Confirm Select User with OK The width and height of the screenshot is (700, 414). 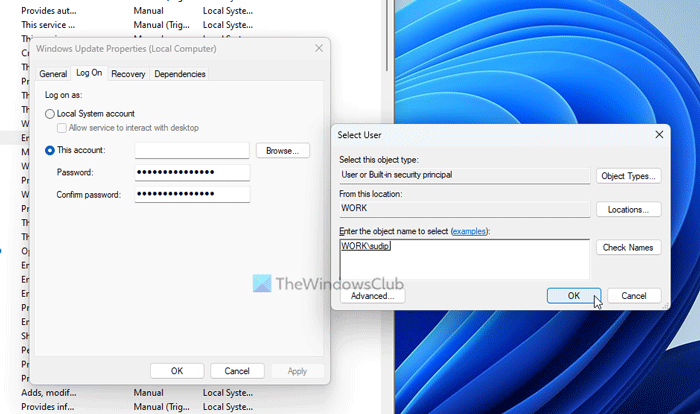(x=574, y=296)
